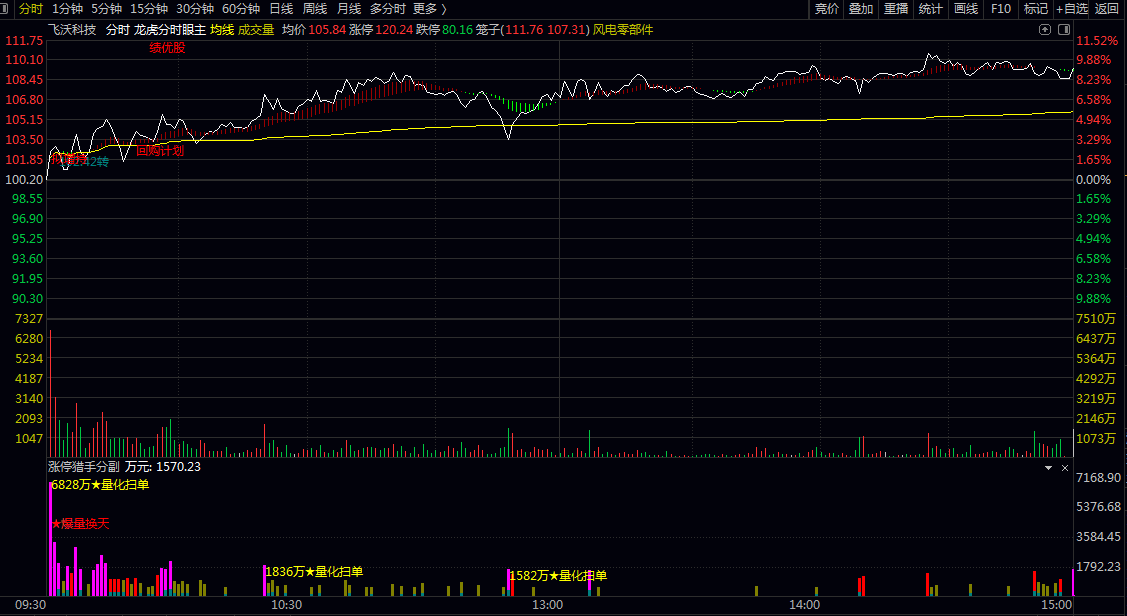Click the 100.20 price axis label

pyautogui.click(x=24, y=180)
